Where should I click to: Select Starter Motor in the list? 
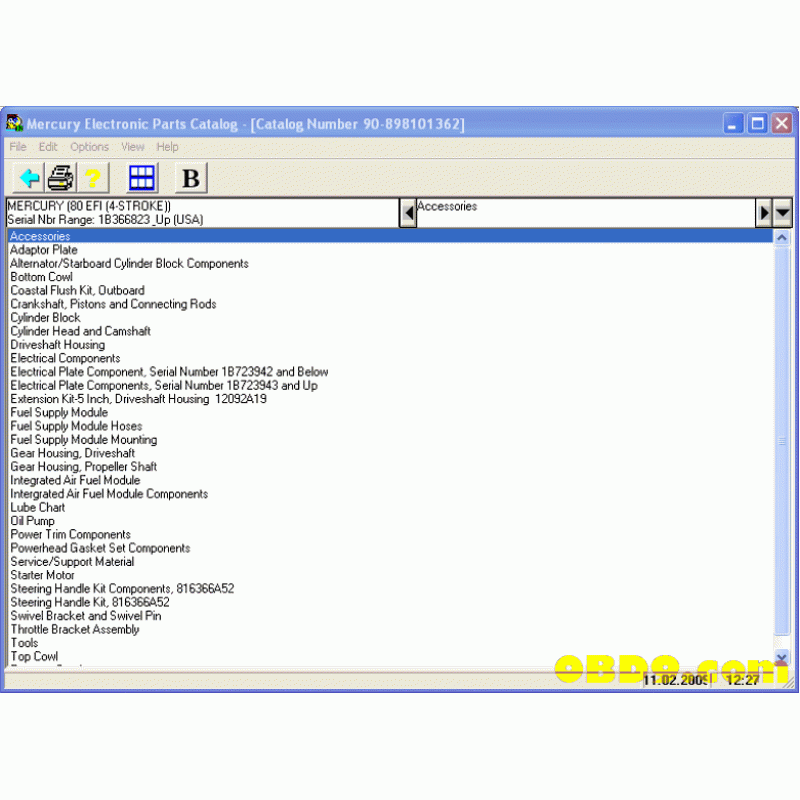pyautogui.click(x=43, y=575)
